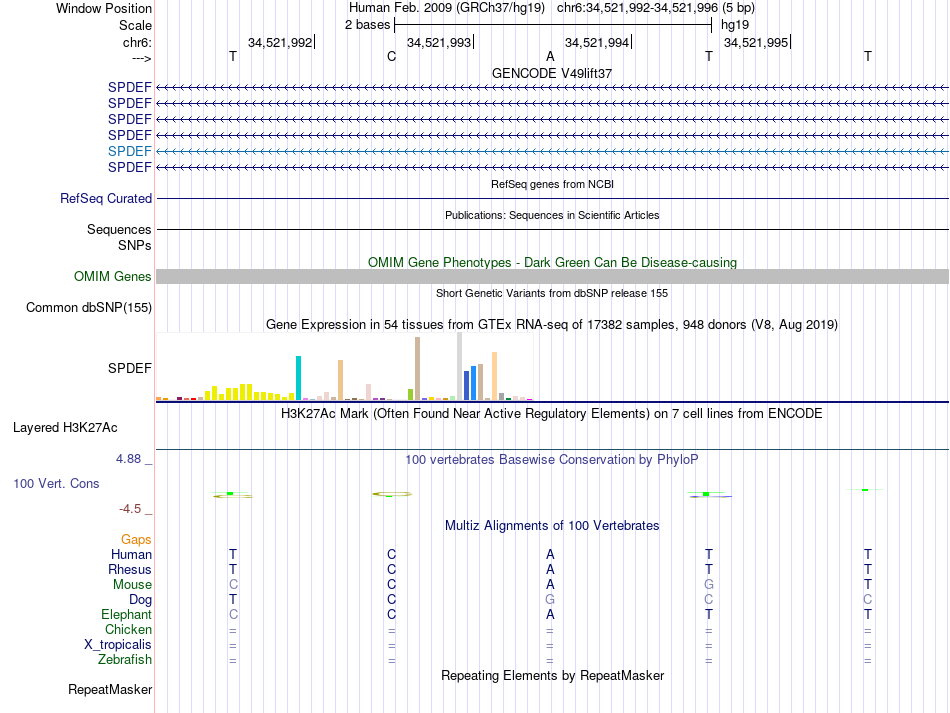Screen dimensions: 950x713
Task: Click the Chicken species label
Action: (128, 629)
